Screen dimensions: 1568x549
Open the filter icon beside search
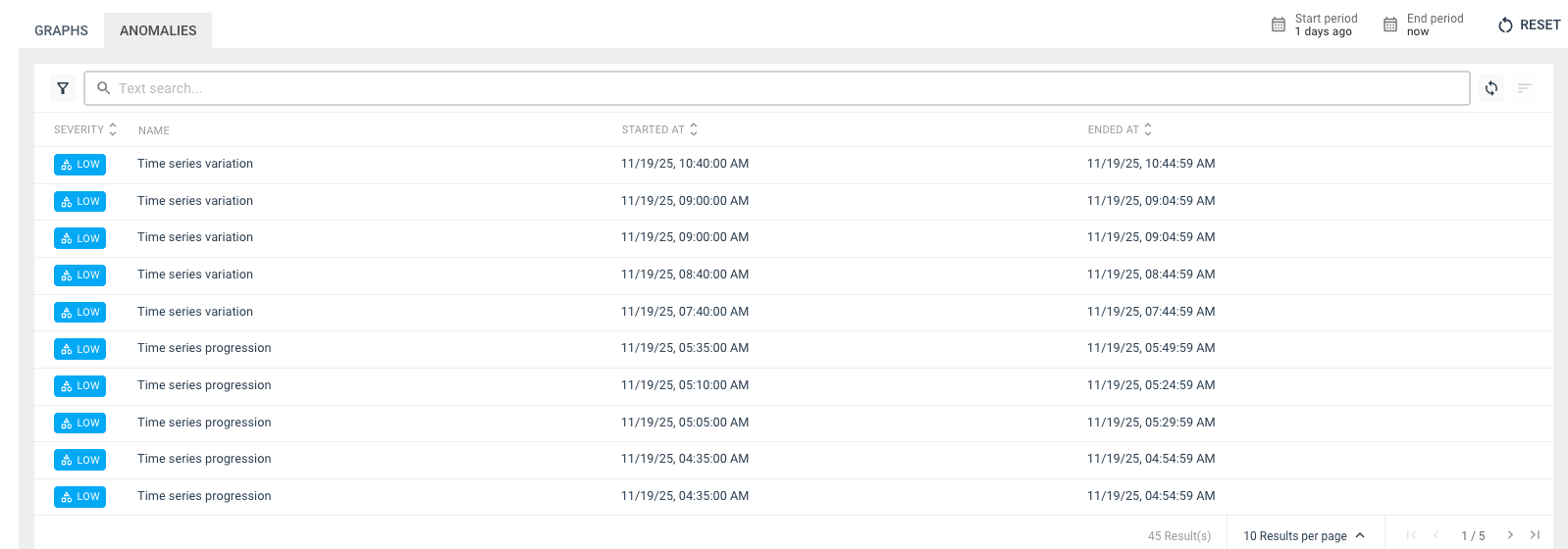[63, 88]
